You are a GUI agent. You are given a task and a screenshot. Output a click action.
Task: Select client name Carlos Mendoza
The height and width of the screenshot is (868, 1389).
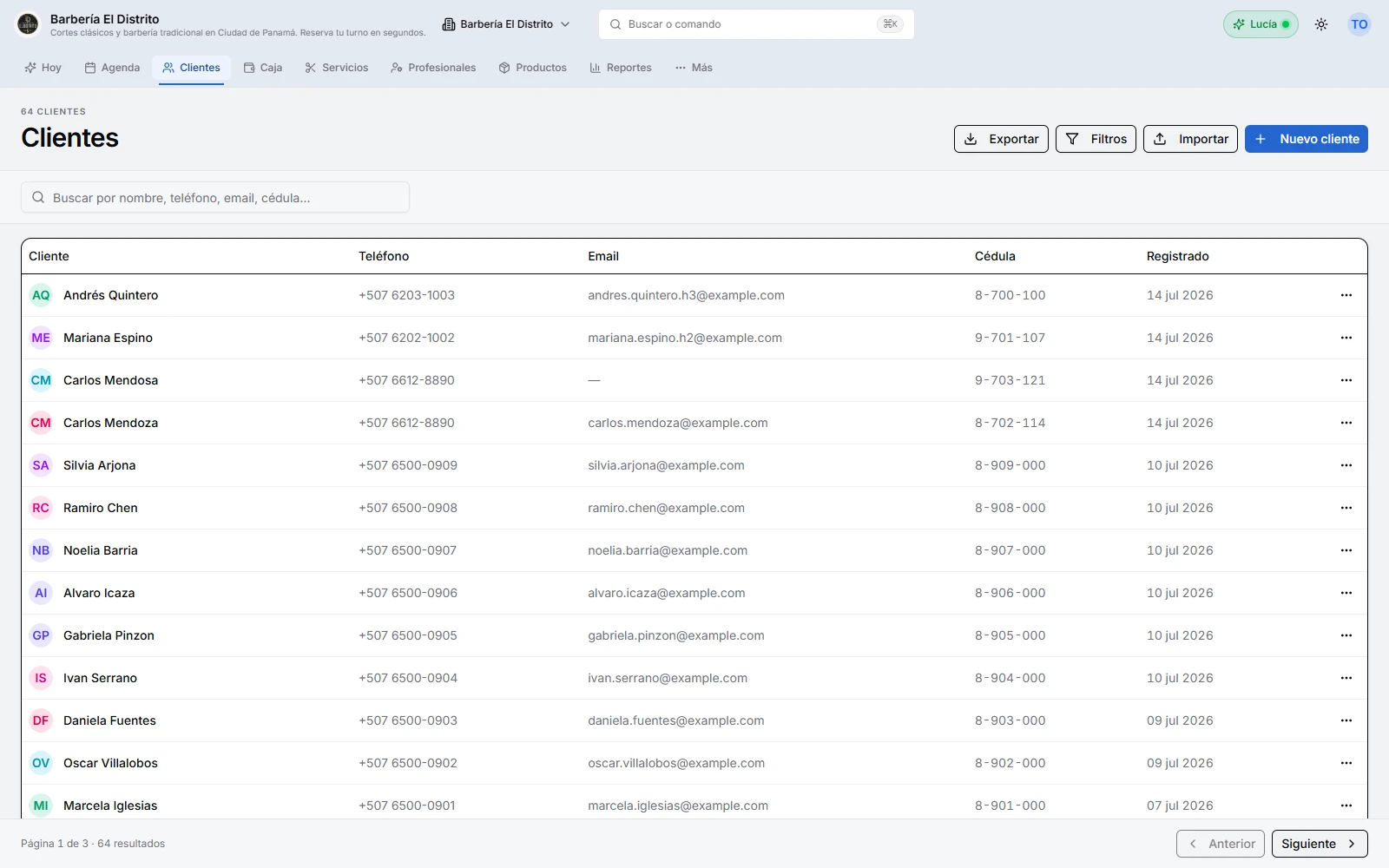[x=110, y=423]
